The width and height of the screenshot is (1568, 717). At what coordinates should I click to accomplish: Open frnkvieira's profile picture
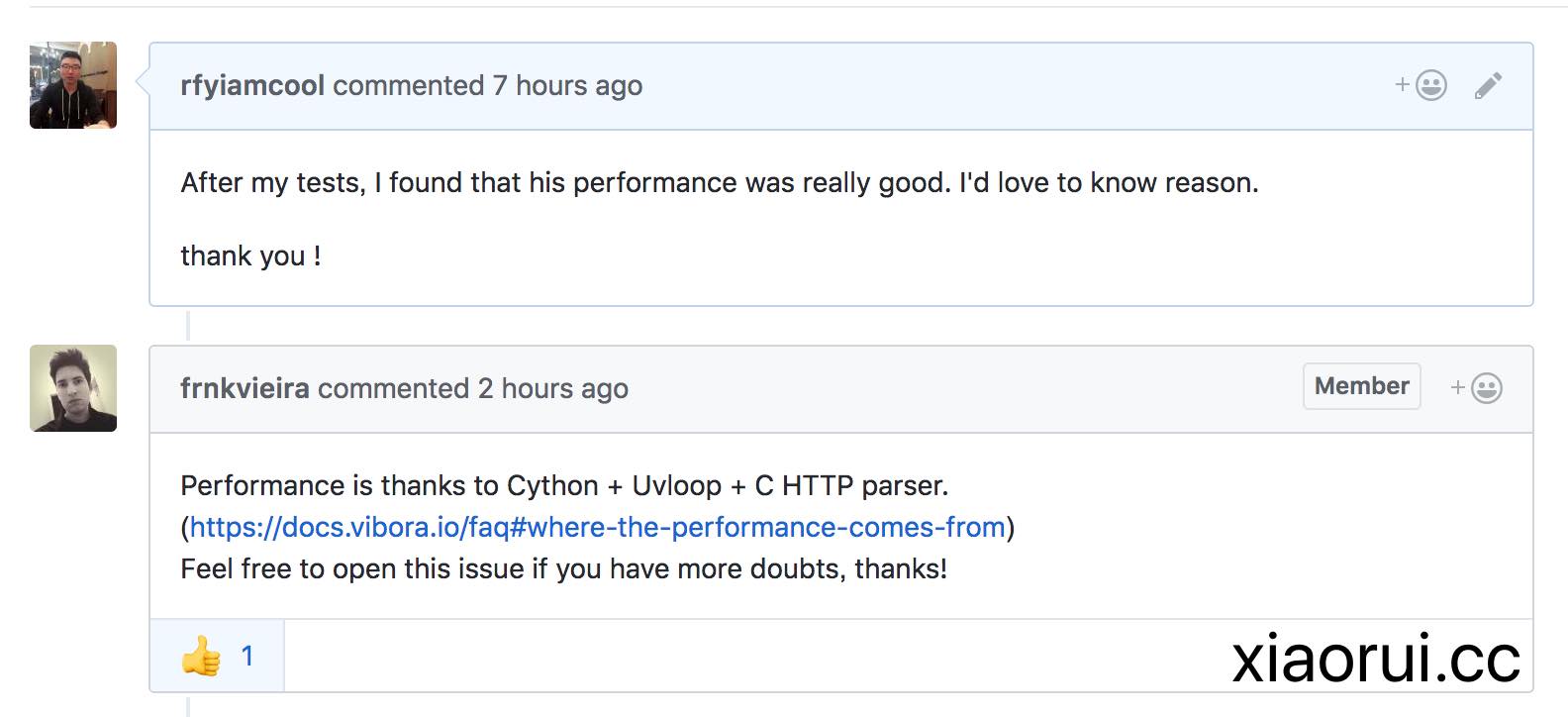[x=73, y=388]
